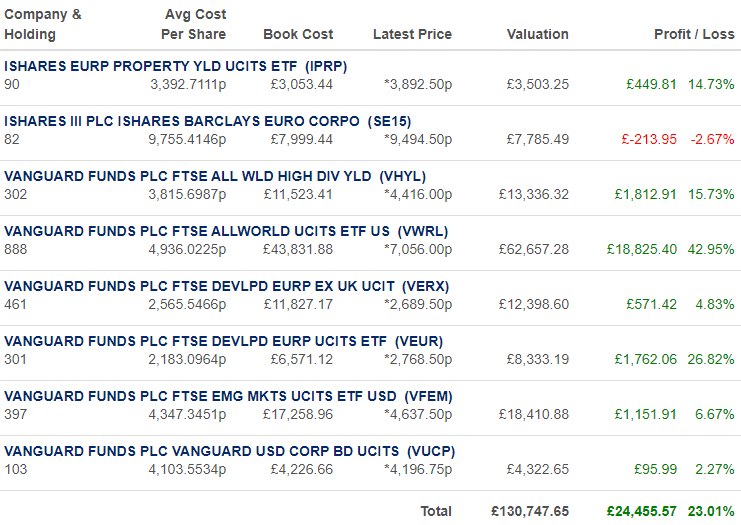Select the total profit £24,455.57

point(642,511)
